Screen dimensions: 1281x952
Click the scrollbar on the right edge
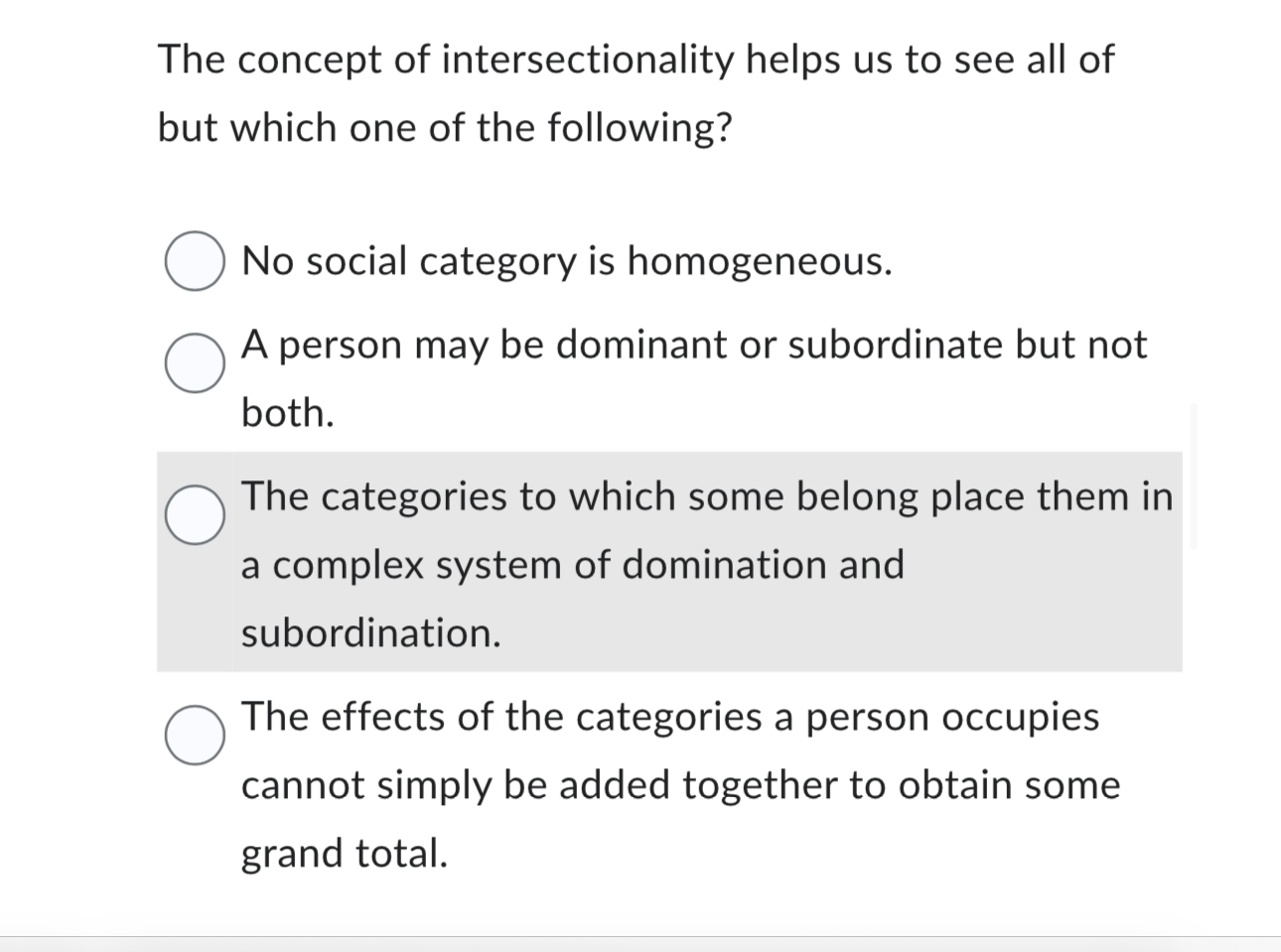1195,476
